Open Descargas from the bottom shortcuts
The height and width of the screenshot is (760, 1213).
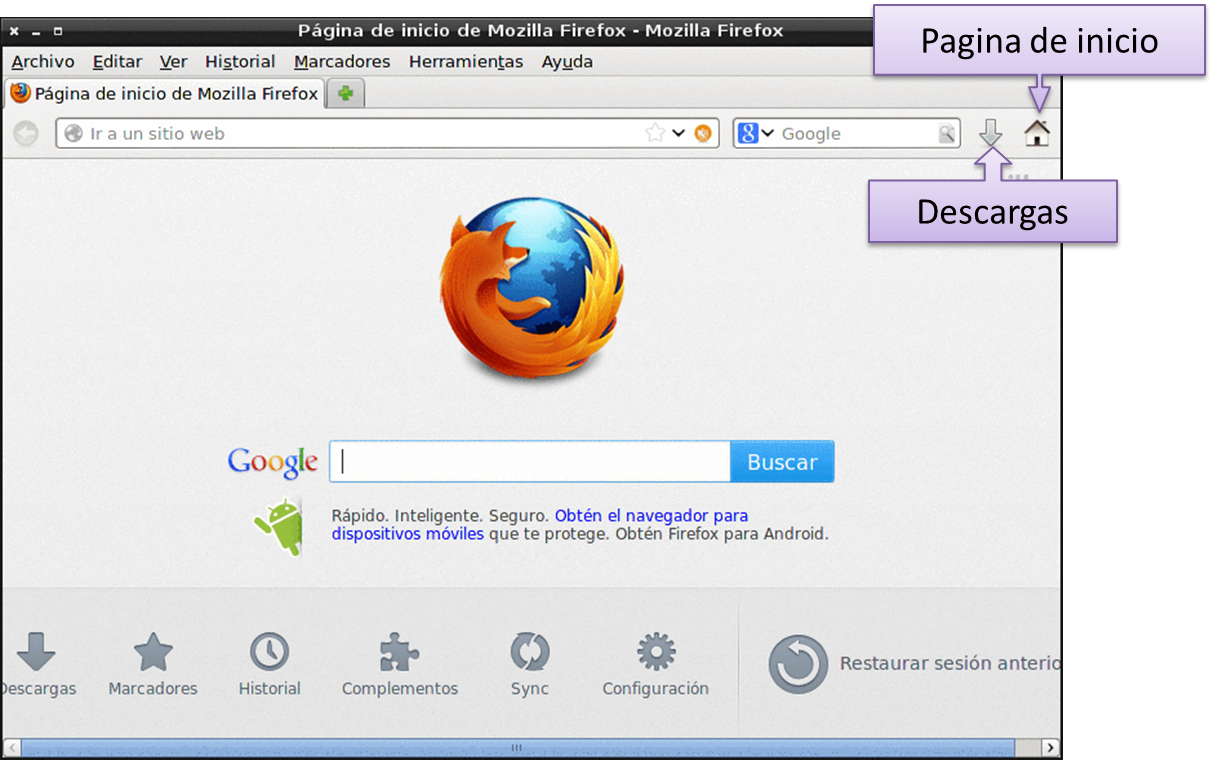37,664
